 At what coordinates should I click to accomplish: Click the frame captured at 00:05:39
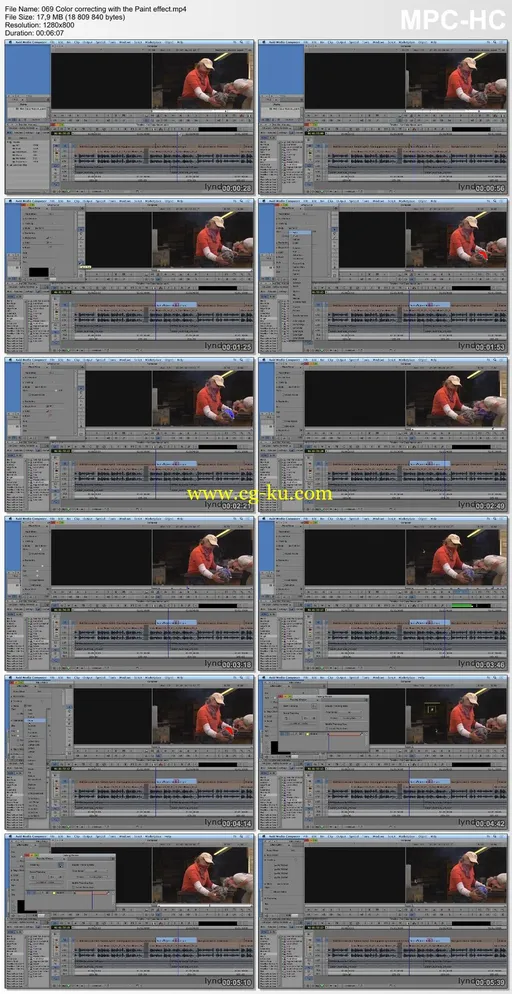383,912
